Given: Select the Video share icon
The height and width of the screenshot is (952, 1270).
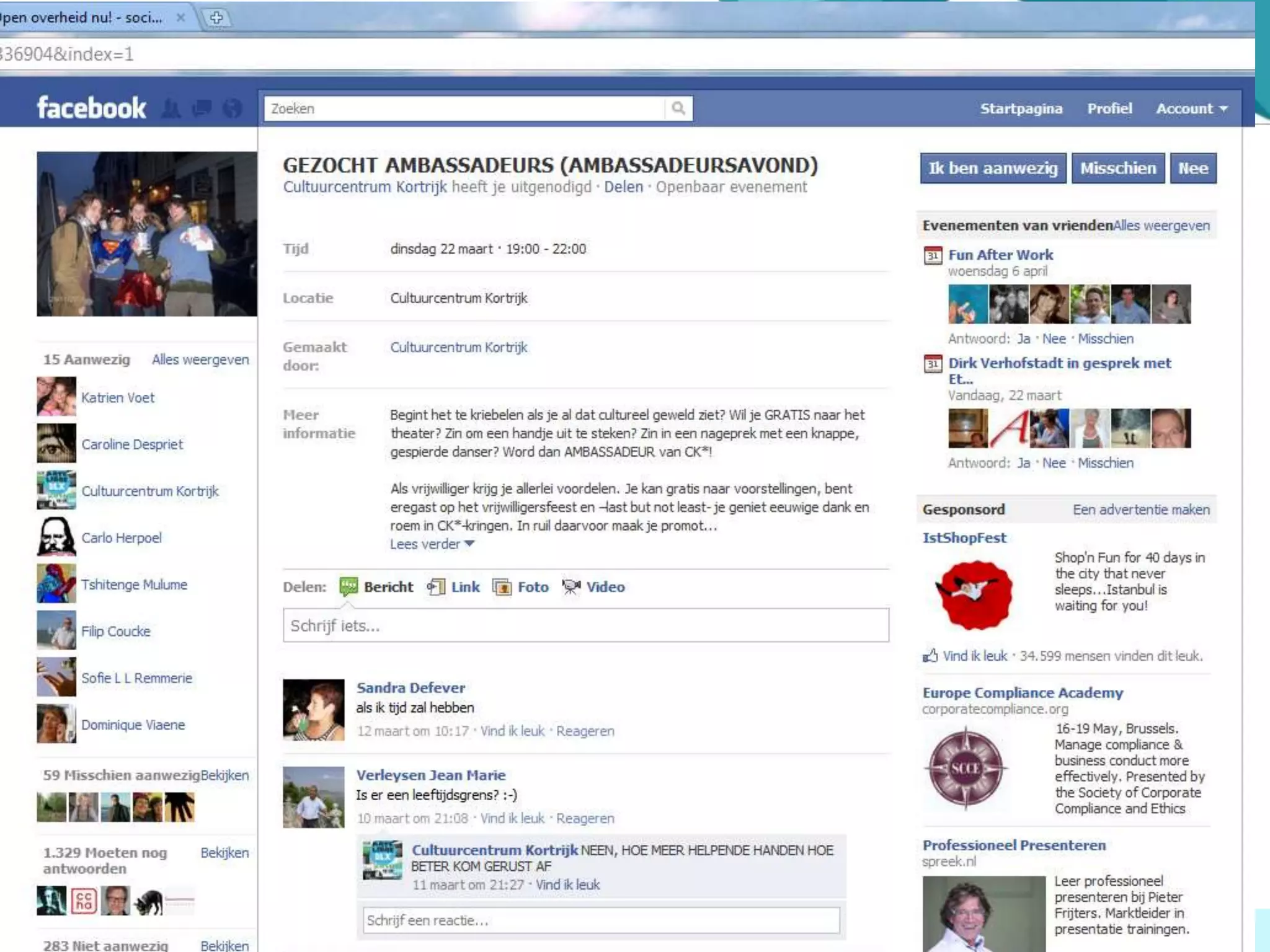Looking at the screenshot, I should (571, 586).
